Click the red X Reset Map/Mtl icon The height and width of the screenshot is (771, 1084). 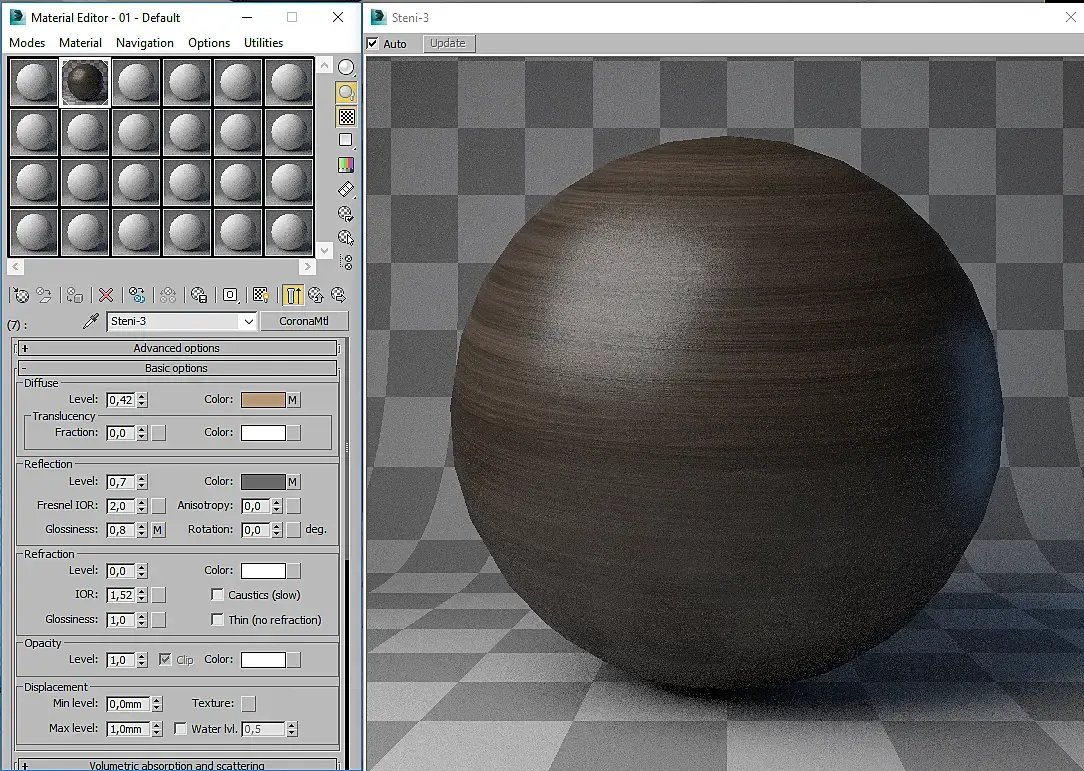coord(105,295)
